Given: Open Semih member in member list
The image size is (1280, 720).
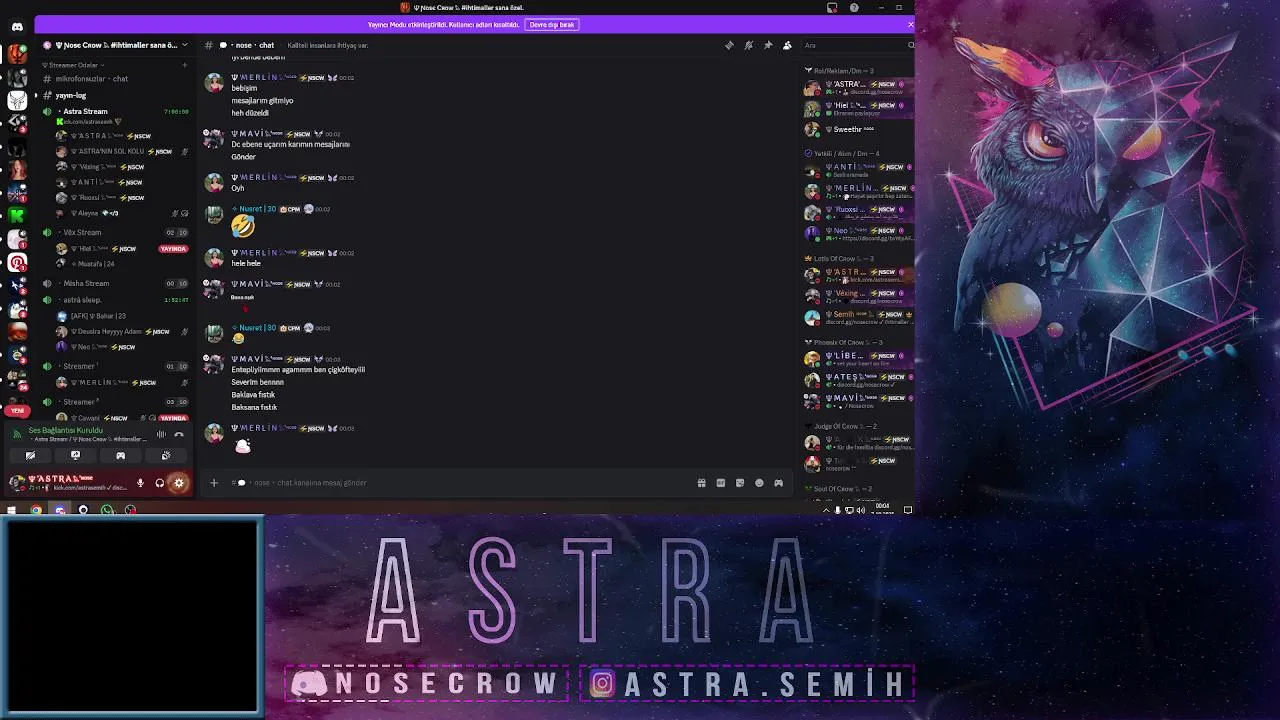Looking at the screenshot, I should (858, 317).
